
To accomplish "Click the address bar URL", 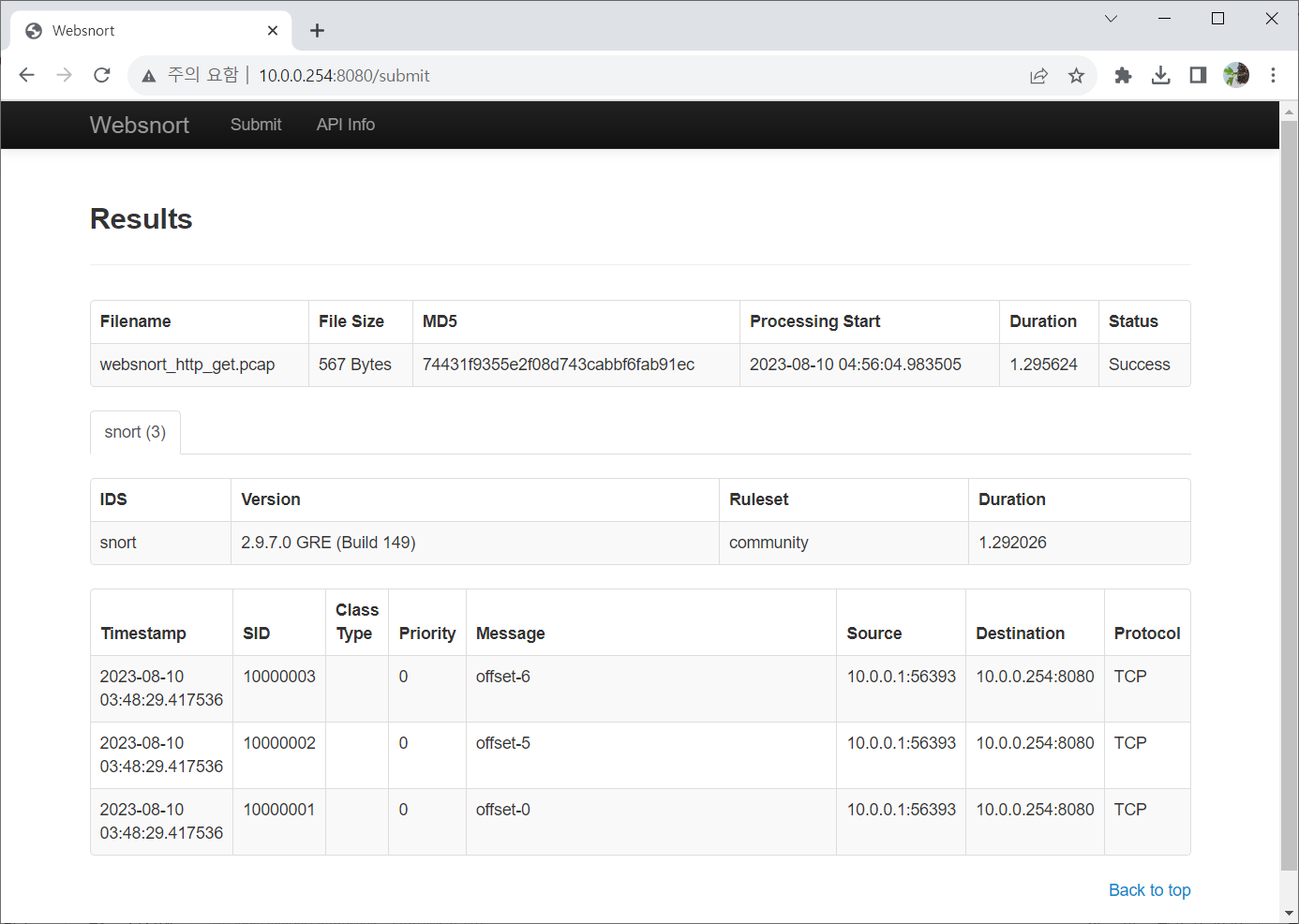I will click(344, 76).
